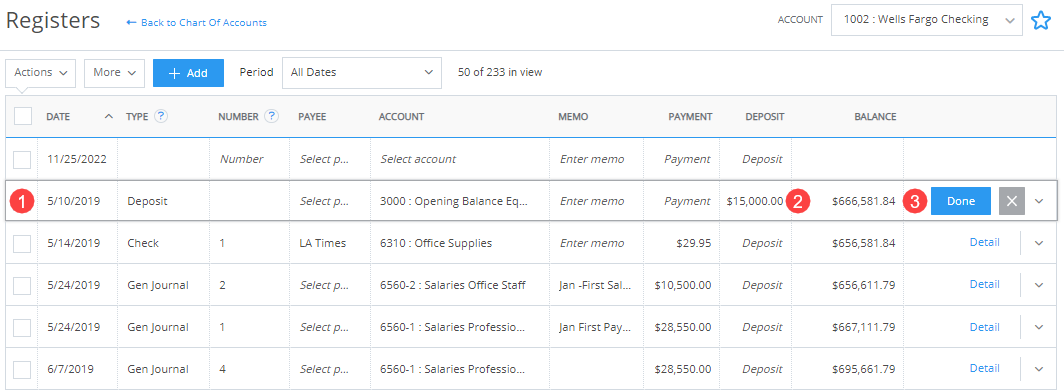Image resolution: width=1064 pixels, height=390 pixels.
Task: Open Detail for LA Times check
Action: click(x=985, y=242)
